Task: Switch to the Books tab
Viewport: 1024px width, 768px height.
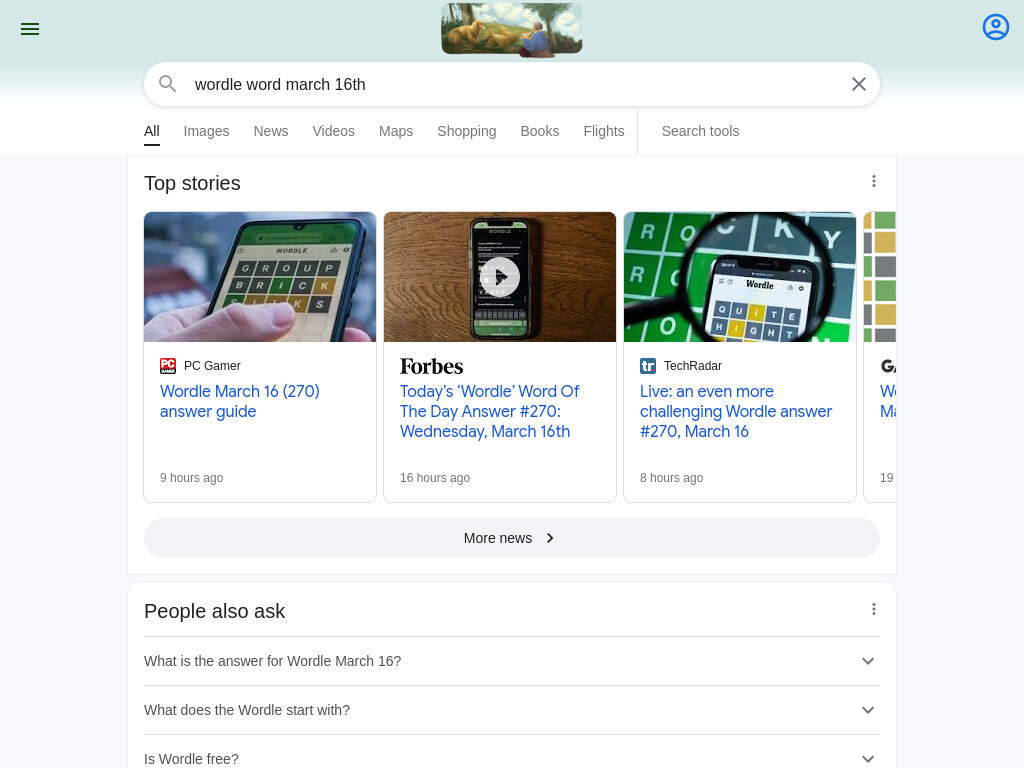Action: pyautogui.click(x=539, y=131)
